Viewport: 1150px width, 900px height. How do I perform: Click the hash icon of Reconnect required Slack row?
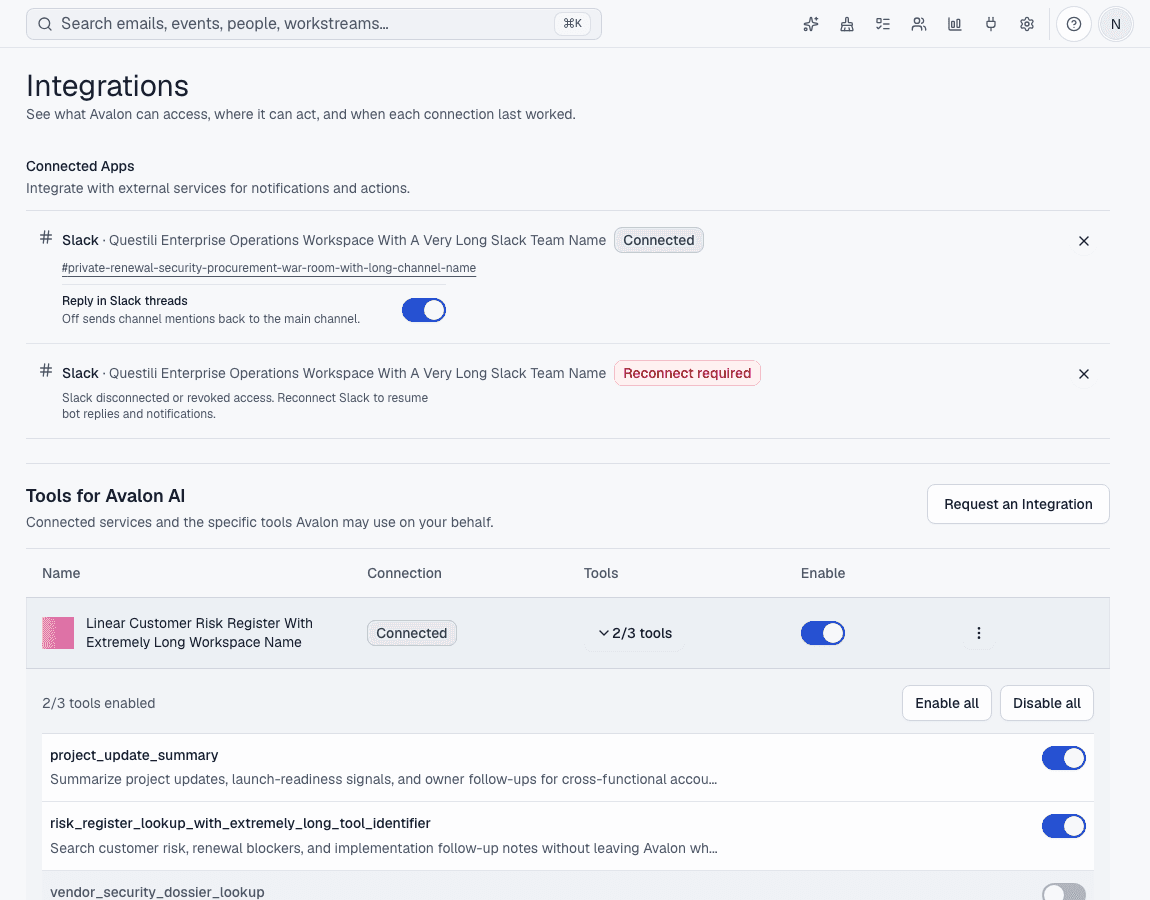point(45,370)
